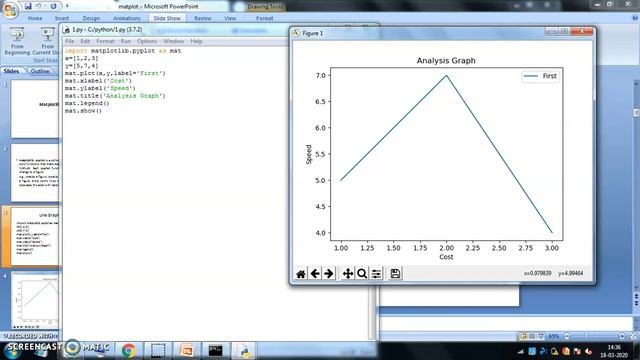Open the Window menu in IDLE editor
Viewport: 640px width, 360px height.
[173, 41]
